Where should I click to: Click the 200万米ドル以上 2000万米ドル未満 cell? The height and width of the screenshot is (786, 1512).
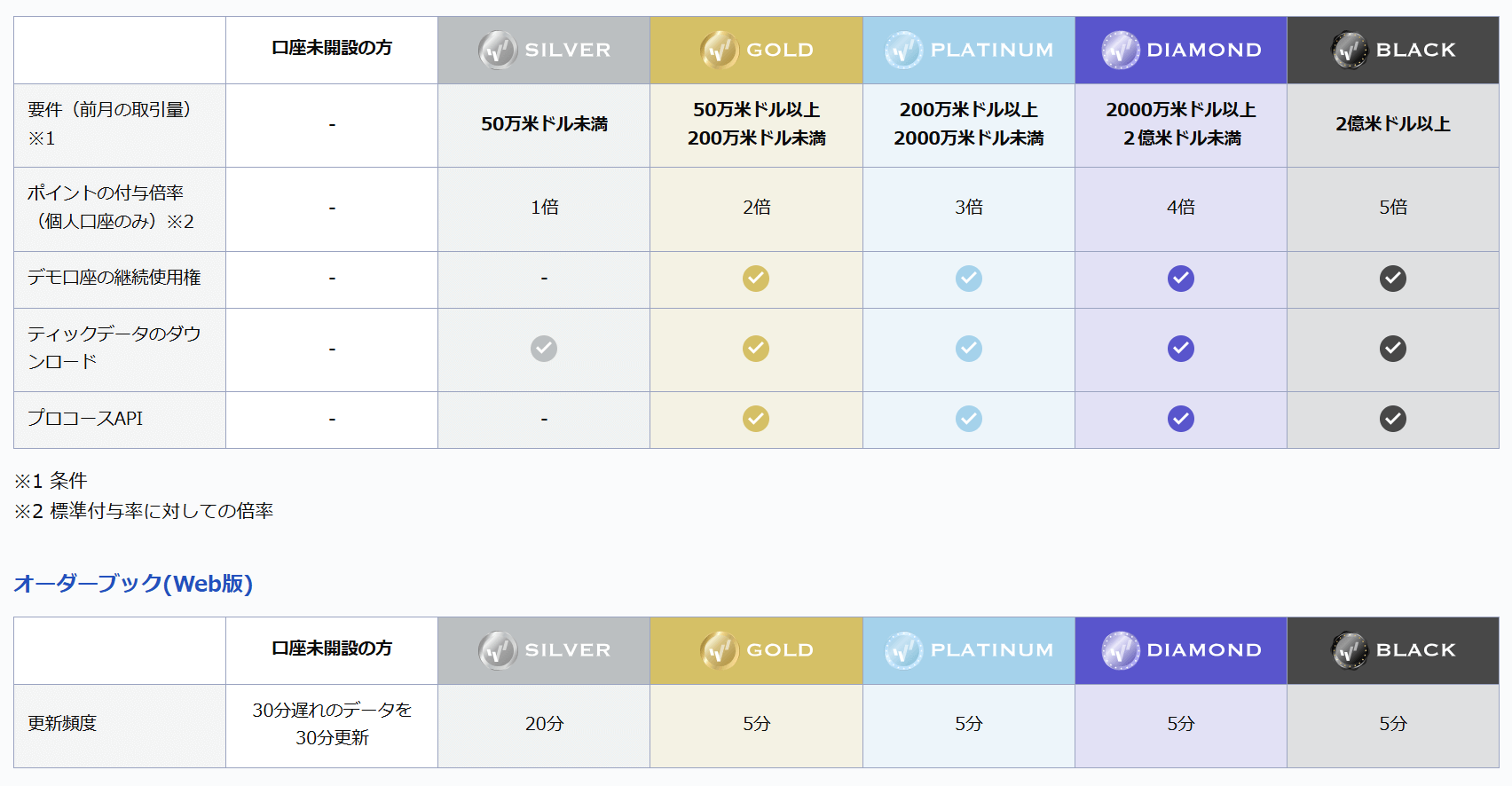tap(969, 124)
